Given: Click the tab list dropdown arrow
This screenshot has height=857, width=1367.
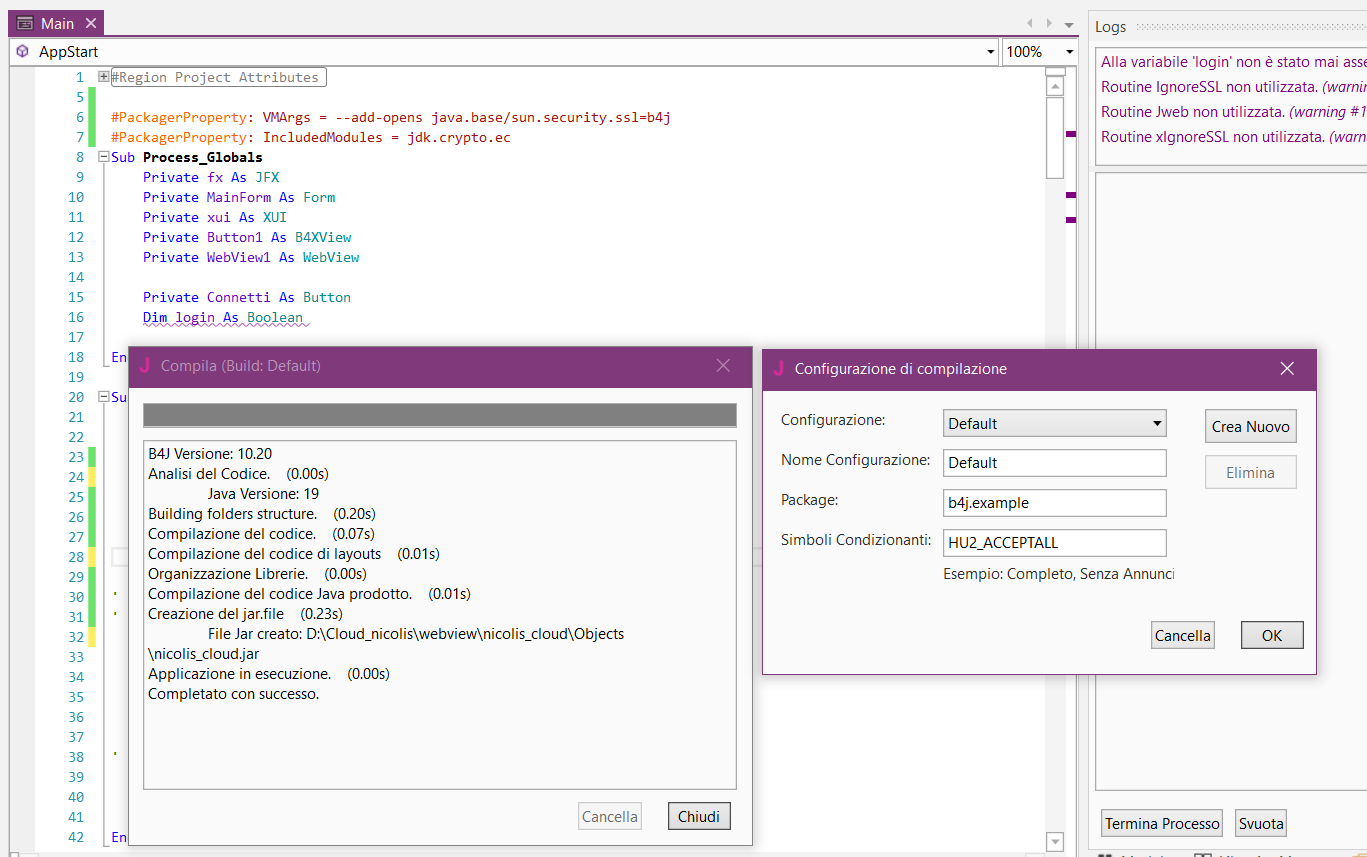Looking at the screenshot, I should (1069, 23).
